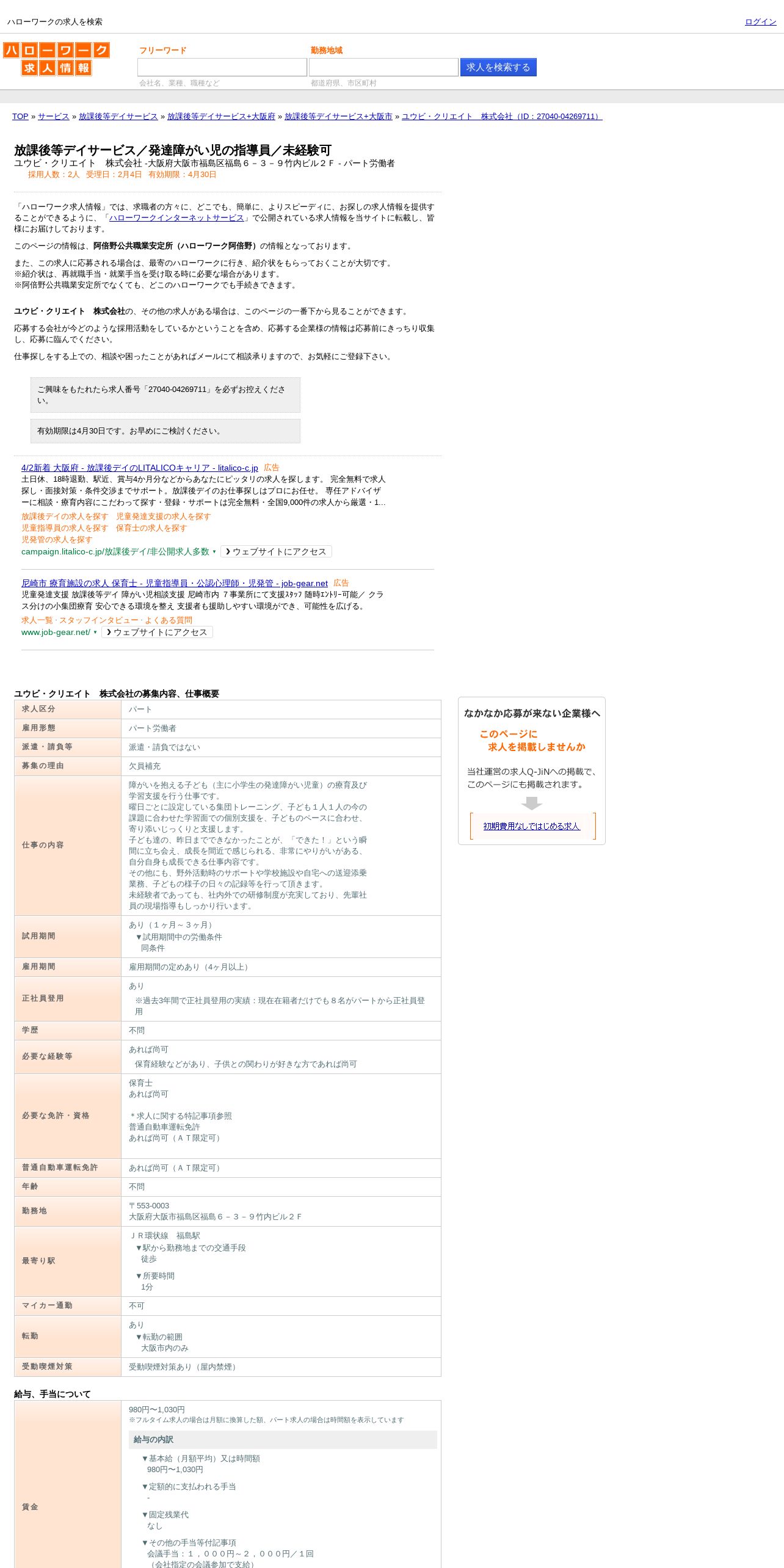784x1568 pixels.
Task: Click the 雇用形態 value パート労働者
Action: point(153,728)
